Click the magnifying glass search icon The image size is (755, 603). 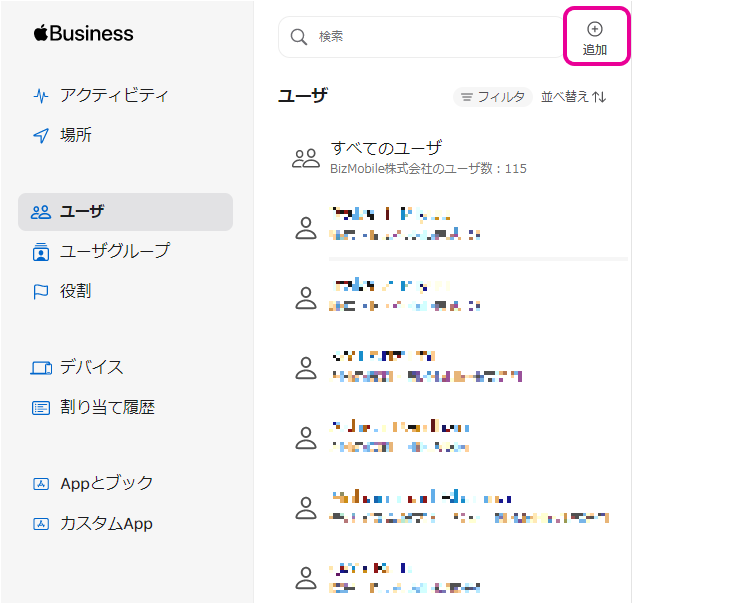coord(298,37)
